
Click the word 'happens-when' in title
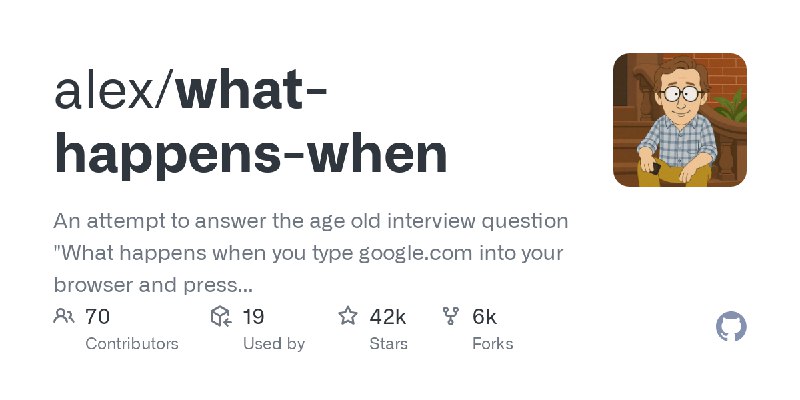point(251,155)
